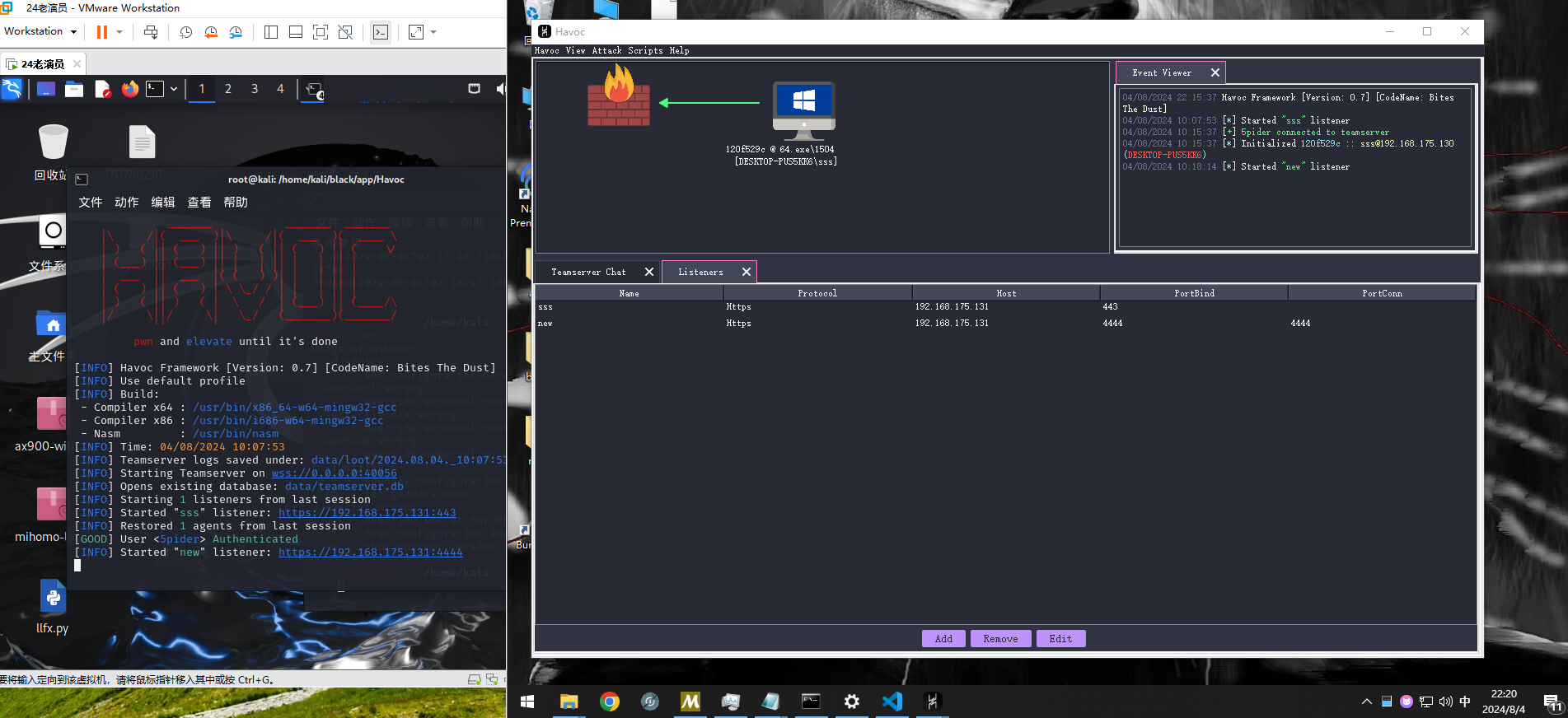Pause the VM with the orange pause icon
1568x718 pixels.
tap(102, 32)
